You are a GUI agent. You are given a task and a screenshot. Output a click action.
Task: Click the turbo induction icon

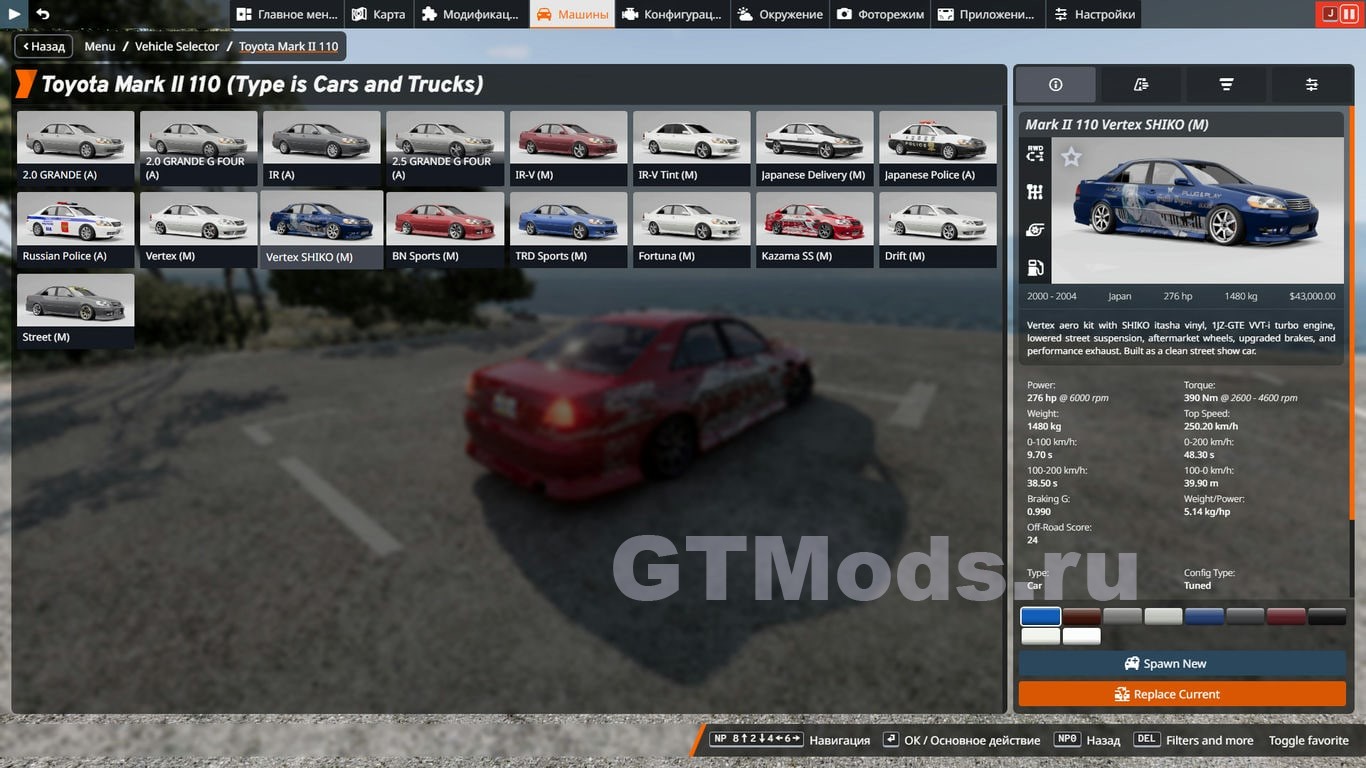[x=1035, y=230]
